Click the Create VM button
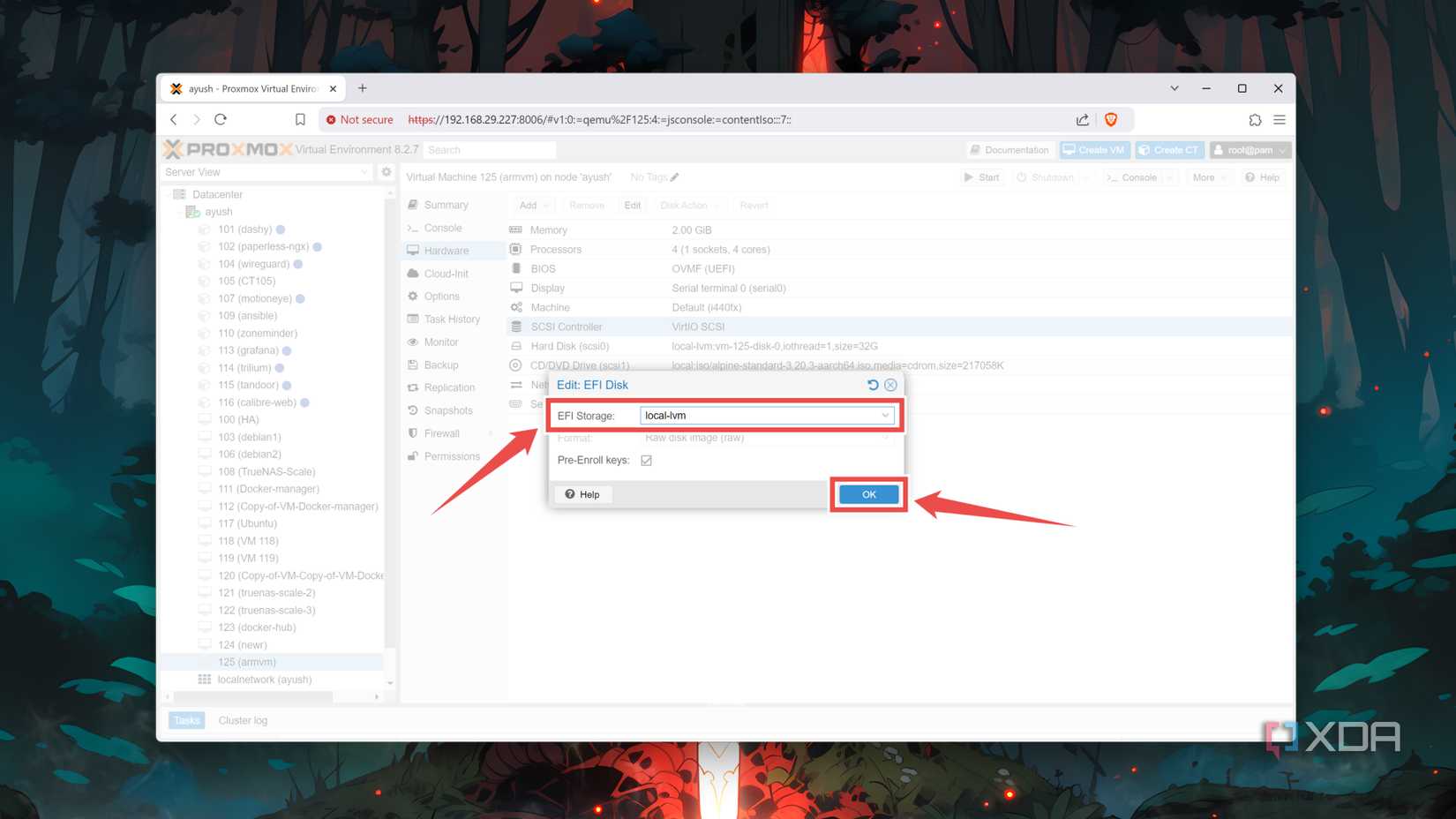 point(1094,150)
